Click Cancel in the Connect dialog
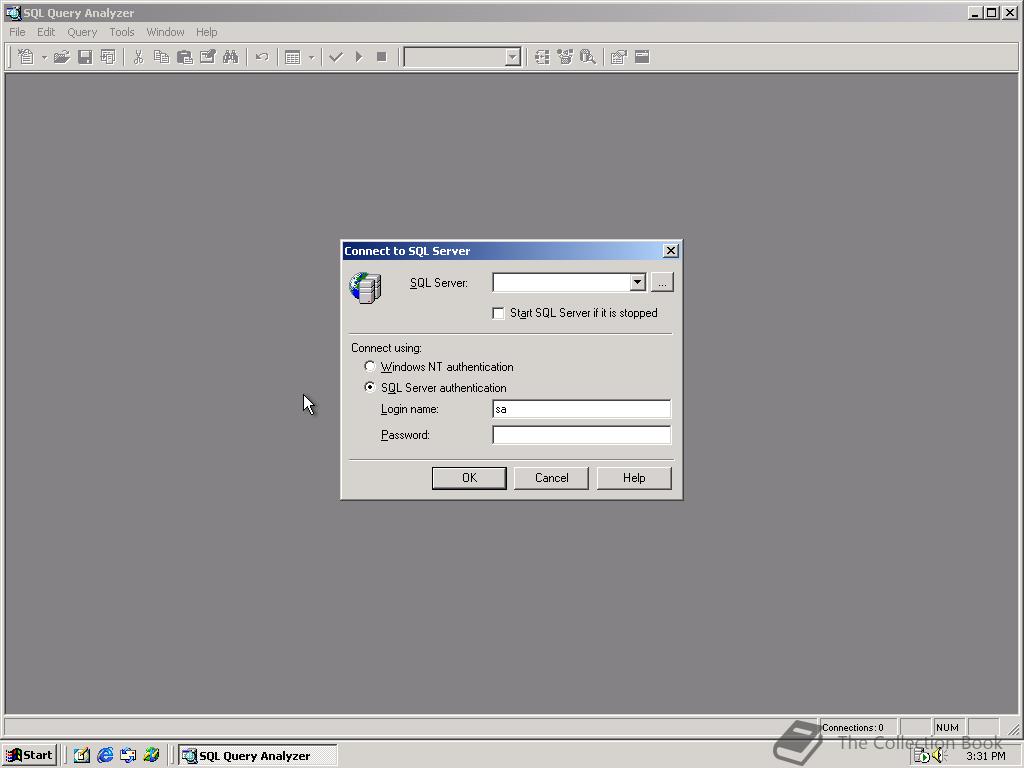This screenshot has width=1024, height=768. [552, 478]
